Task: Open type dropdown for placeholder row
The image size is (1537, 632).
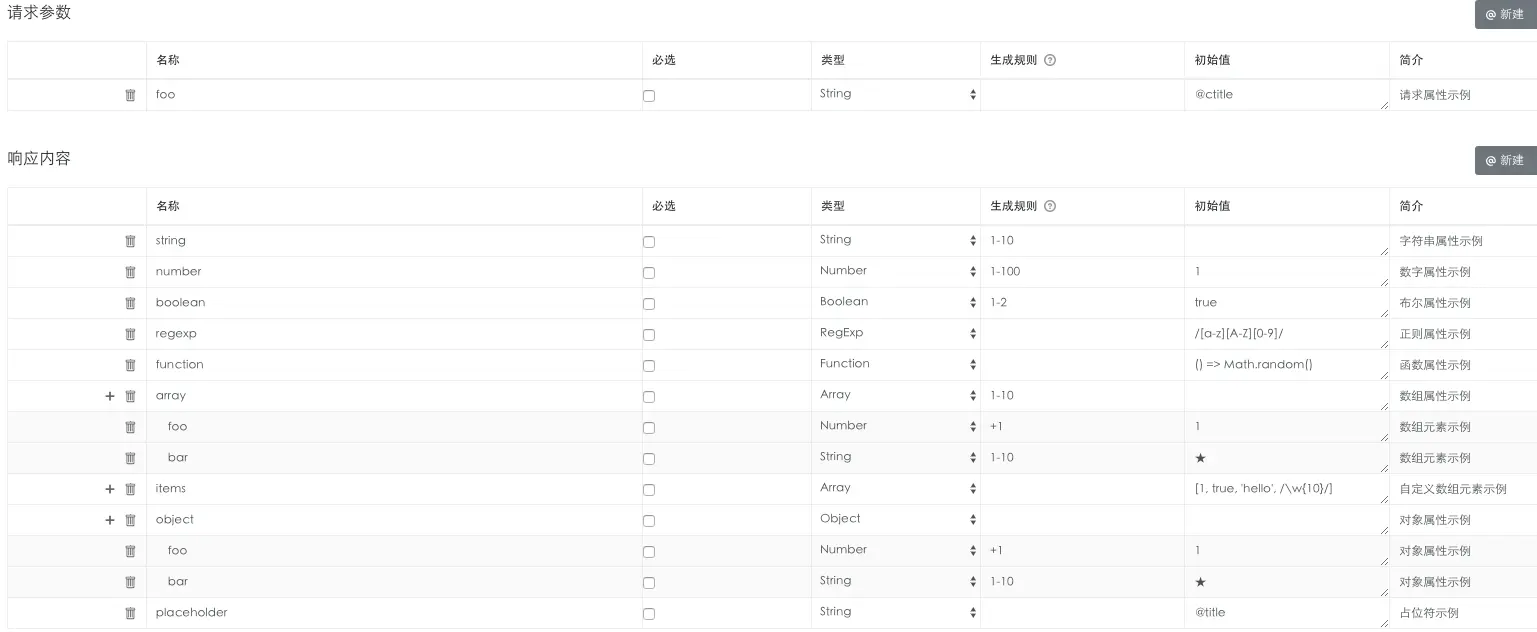Action: click(x=896, y=612)
